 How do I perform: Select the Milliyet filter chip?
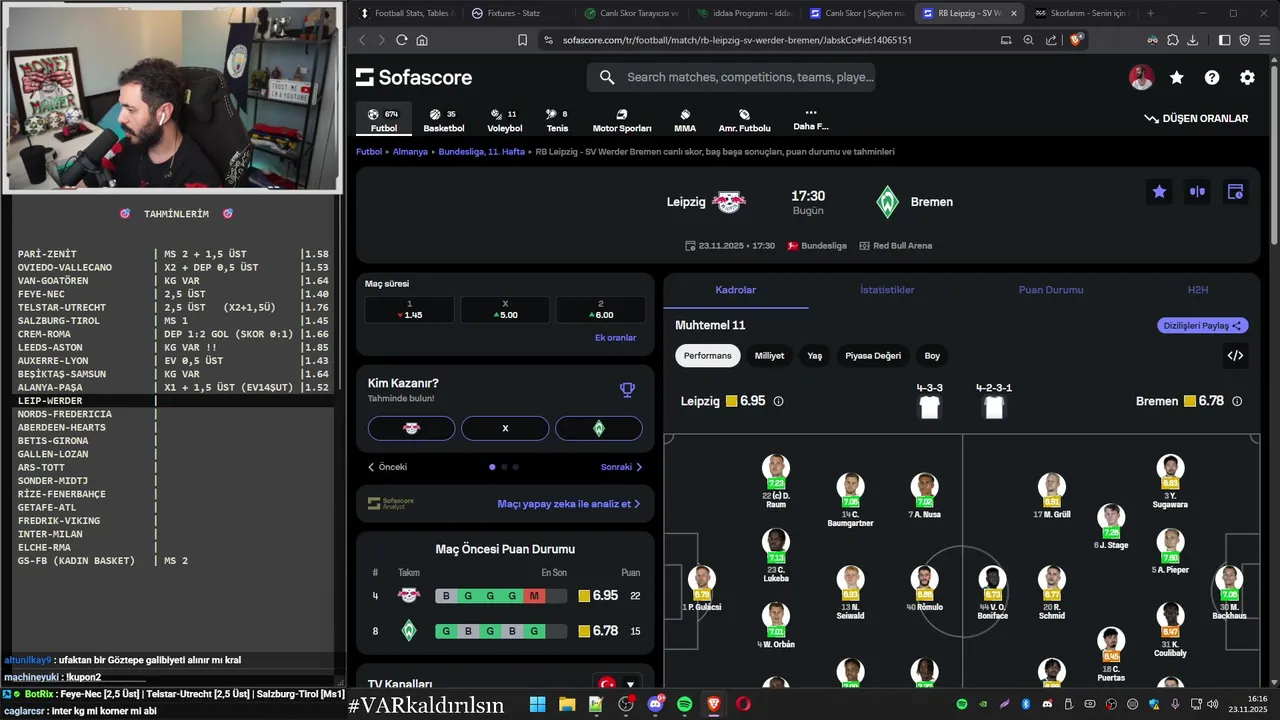(x=769, y=356)
